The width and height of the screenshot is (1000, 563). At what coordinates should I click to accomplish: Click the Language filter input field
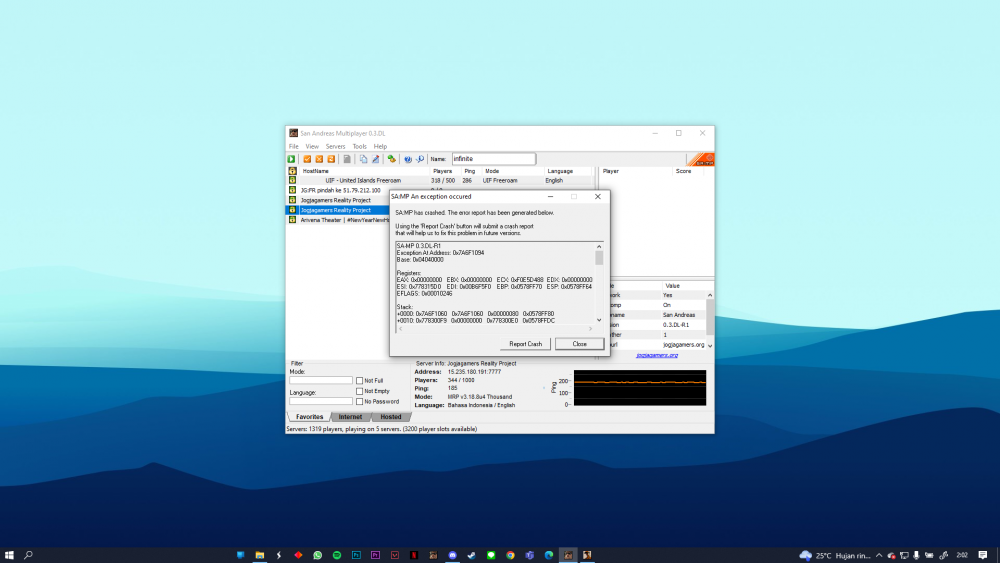click(x=321, y=401)
